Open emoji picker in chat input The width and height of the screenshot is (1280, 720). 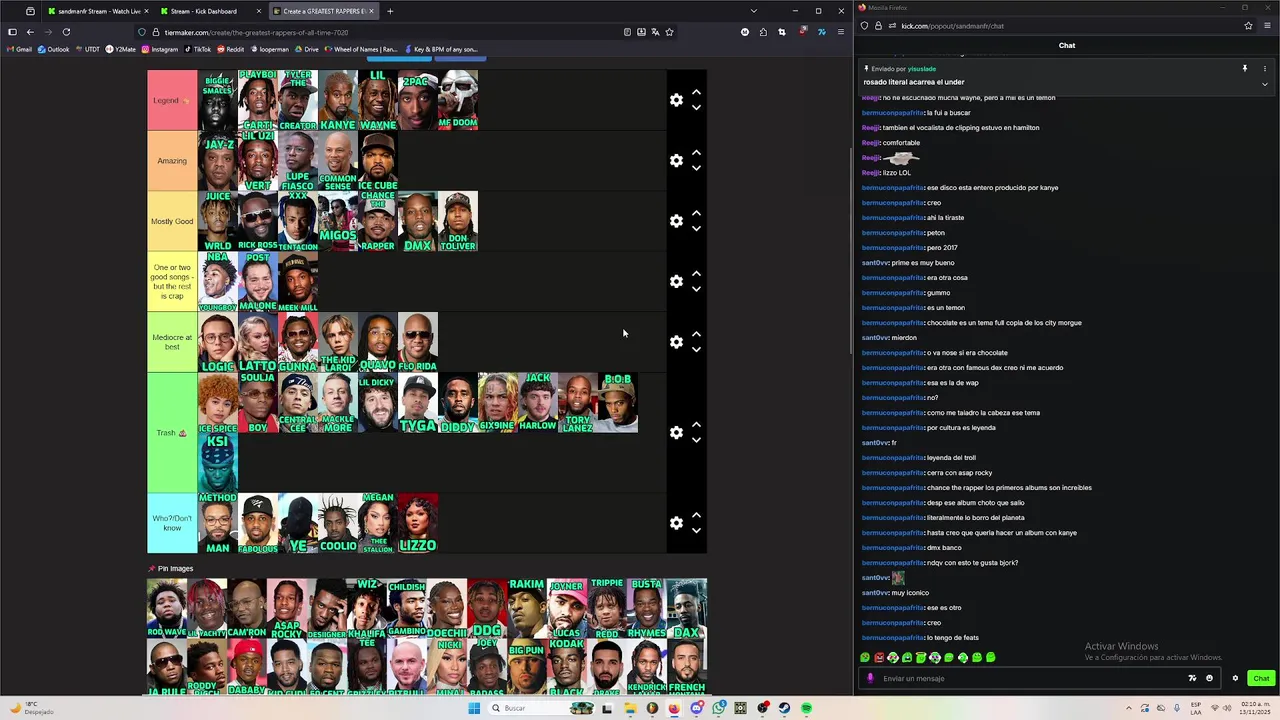[1209, 678]
